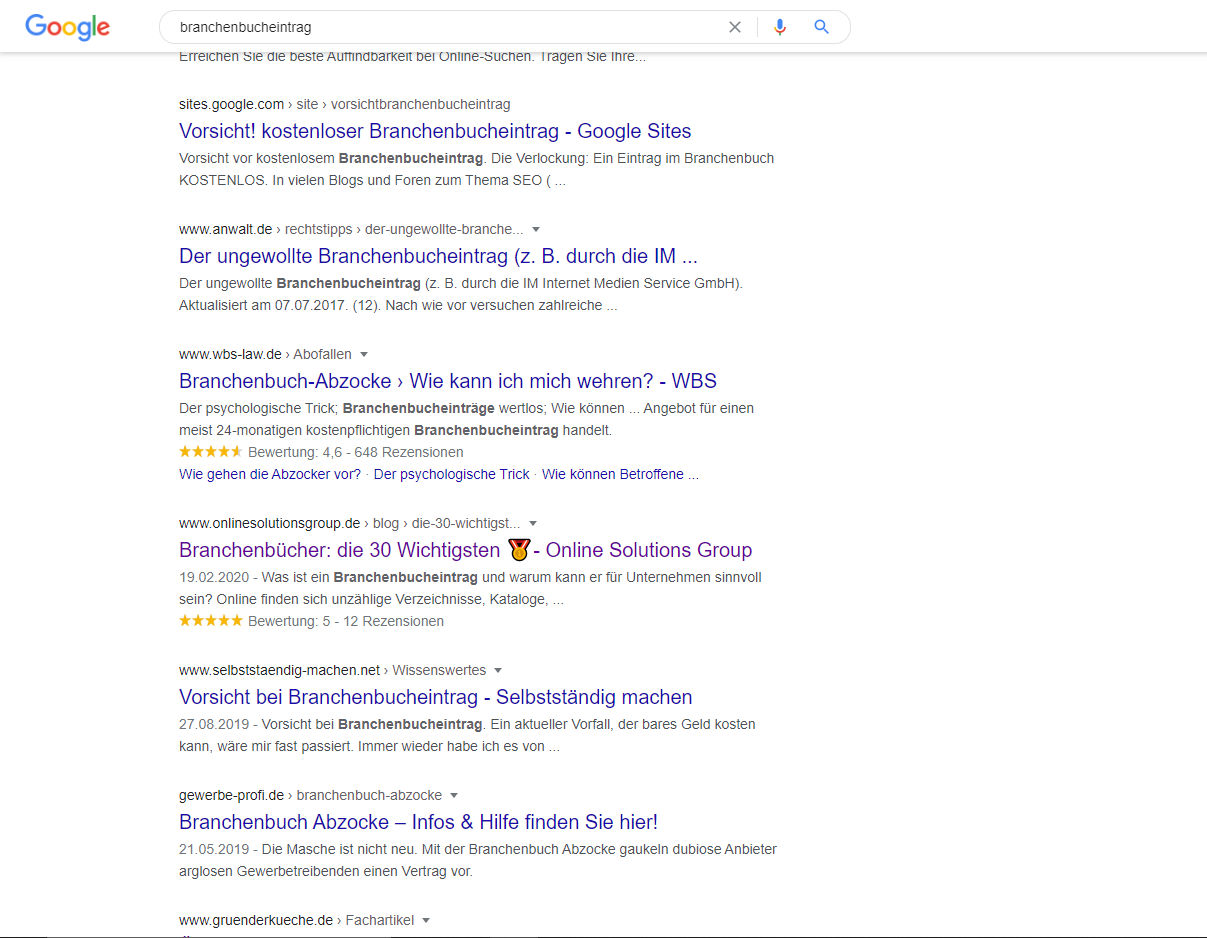The width and height of the screenshot is (1207, 938).
Task: Open dropdown arrow beside gruenderkueche.de Fachartikel
Action: [426, 920]
